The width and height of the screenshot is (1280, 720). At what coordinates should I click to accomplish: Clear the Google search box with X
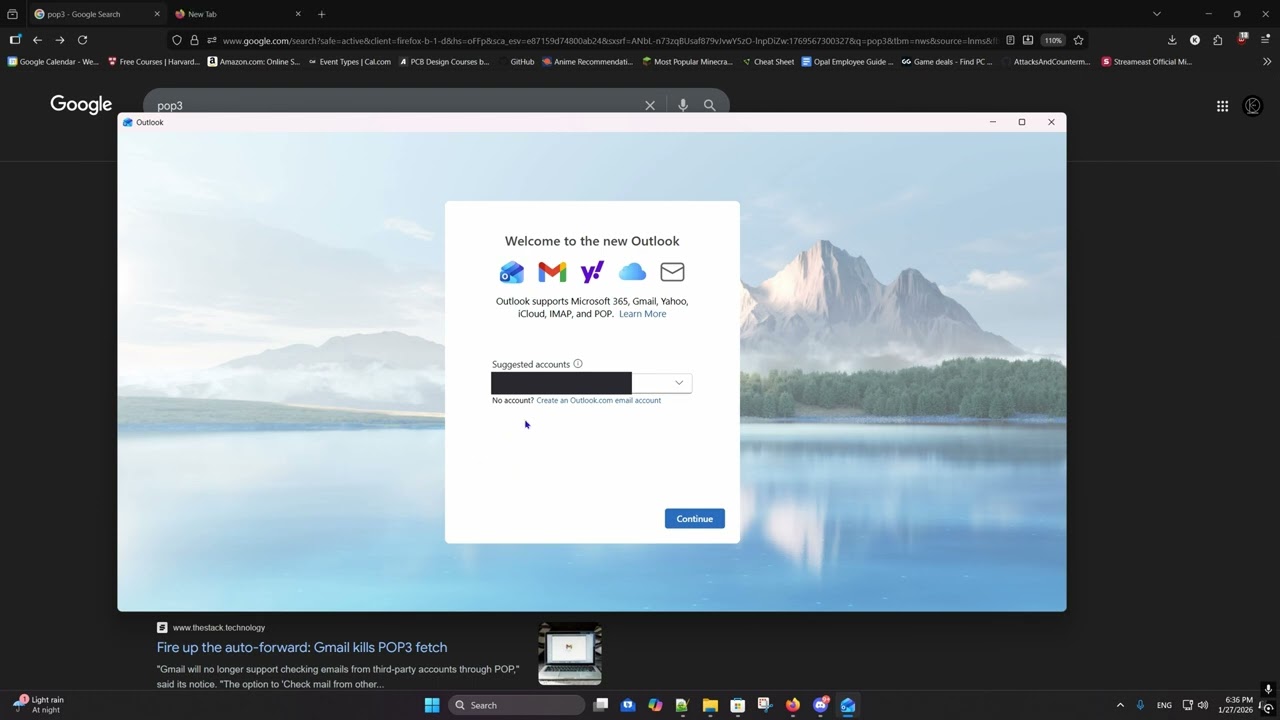tap(650, 105)
